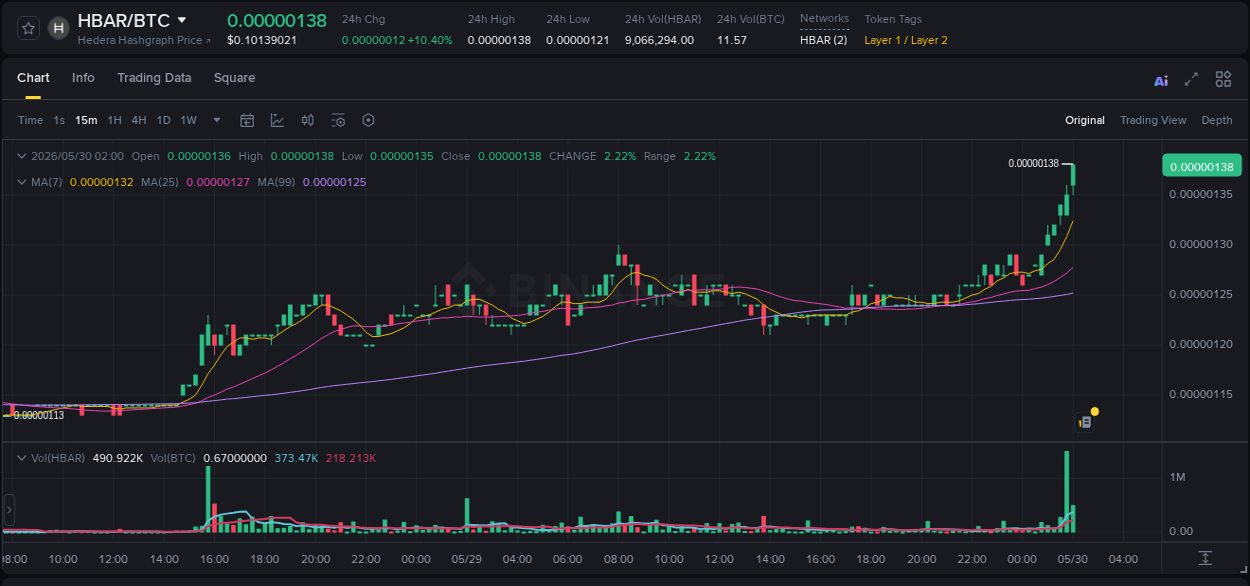
Task: Click the reset chart scale icon
Action: 1206,558
